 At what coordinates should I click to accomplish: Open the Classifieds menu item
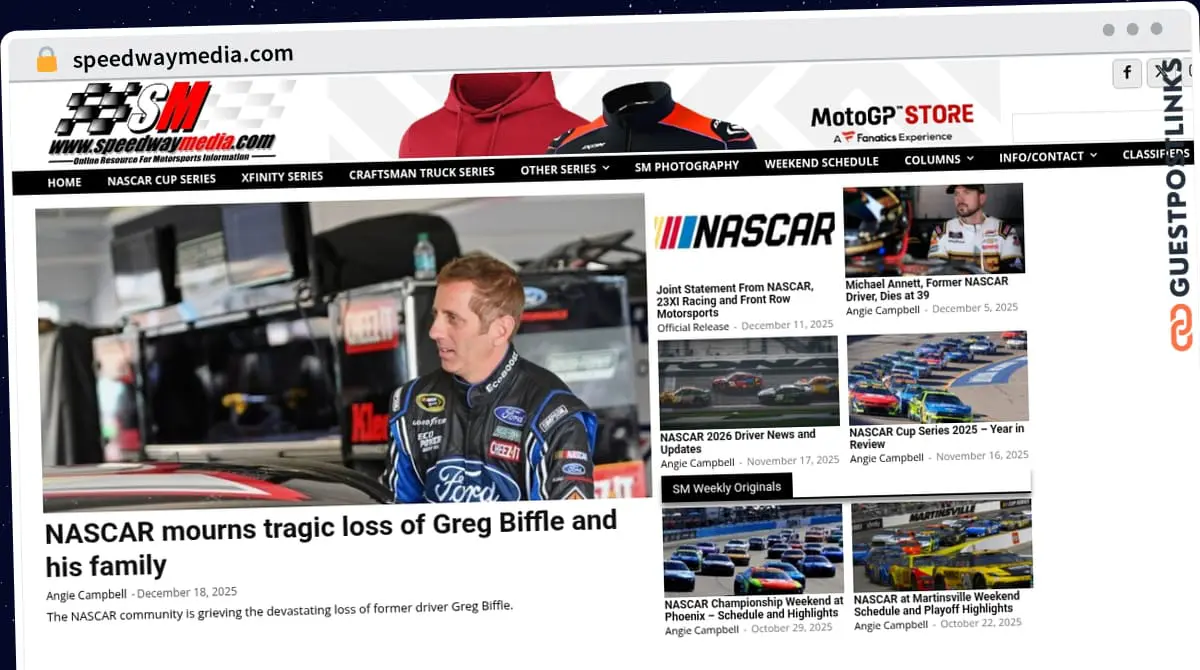point(1157,154)
